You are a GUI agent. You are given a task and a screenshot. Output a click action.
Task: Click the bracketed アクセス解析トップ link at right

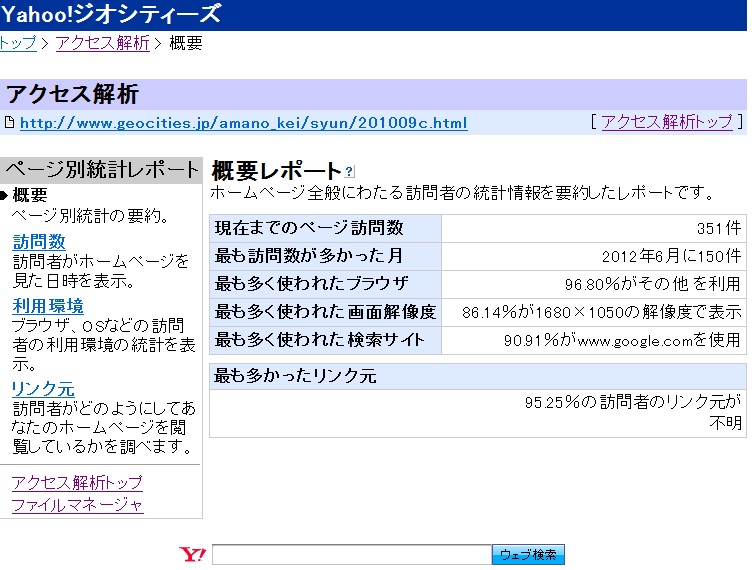tap(667, 122)
